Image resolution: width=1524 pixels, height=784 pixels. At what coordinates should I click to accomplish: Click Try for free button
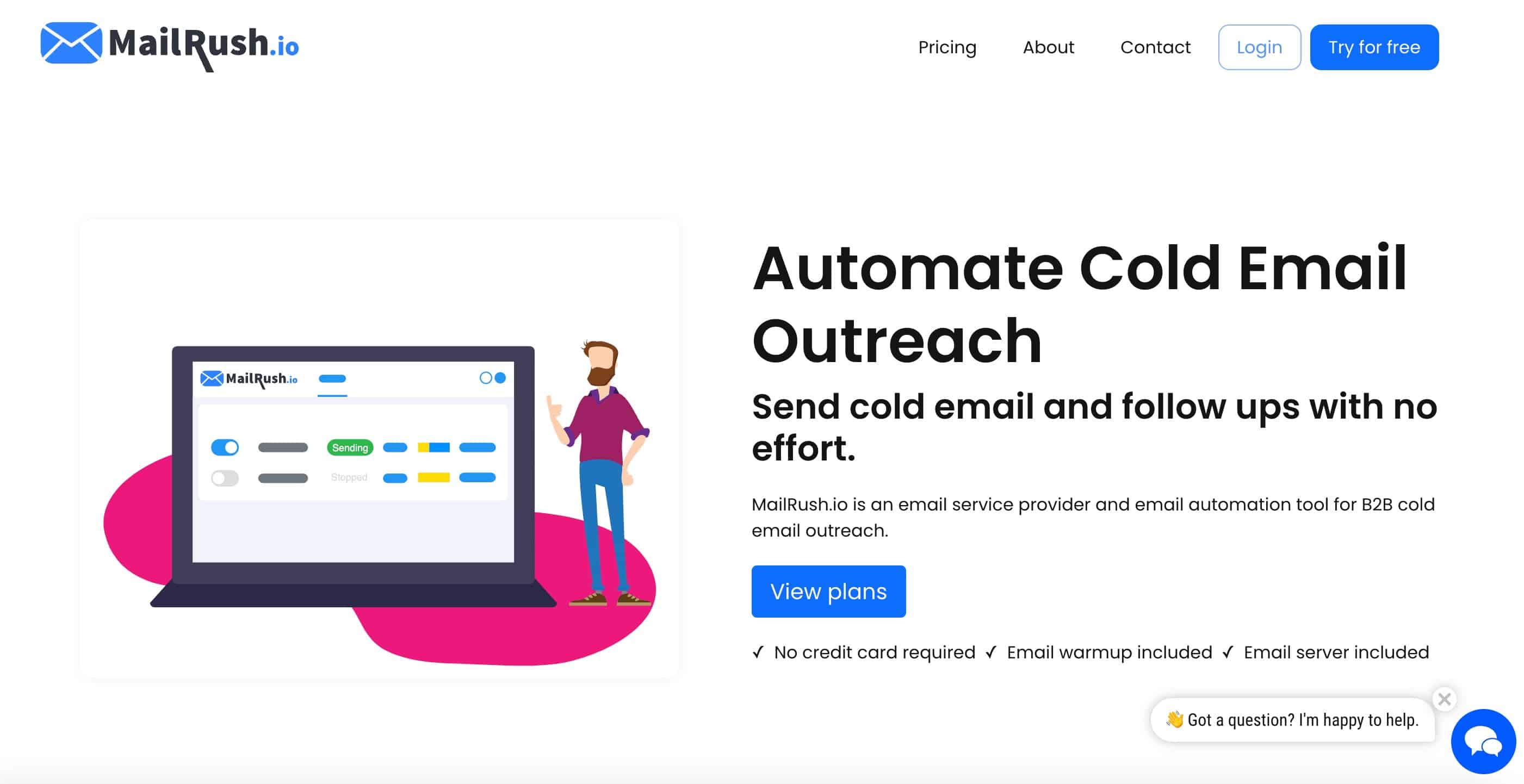(x=1375, y=47)
